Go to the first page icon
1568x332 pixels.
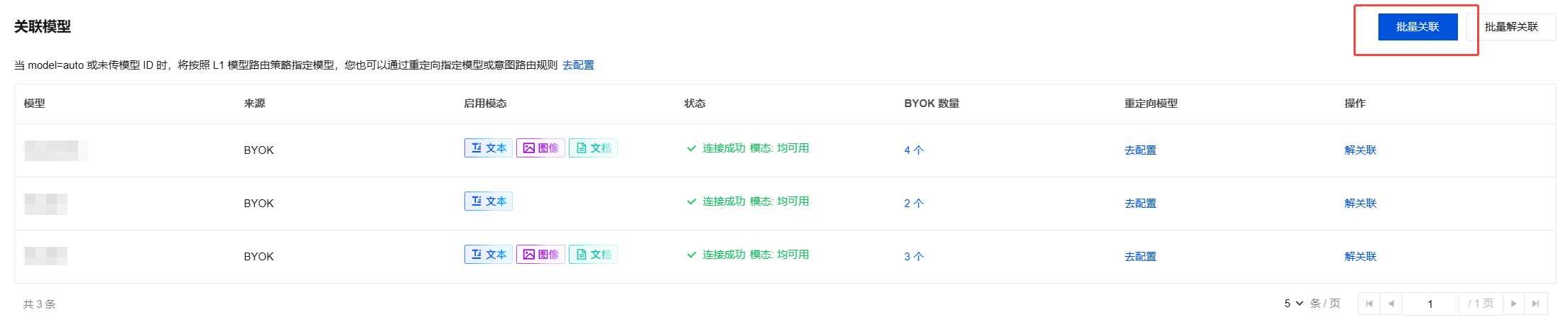tap(1369, 304)
